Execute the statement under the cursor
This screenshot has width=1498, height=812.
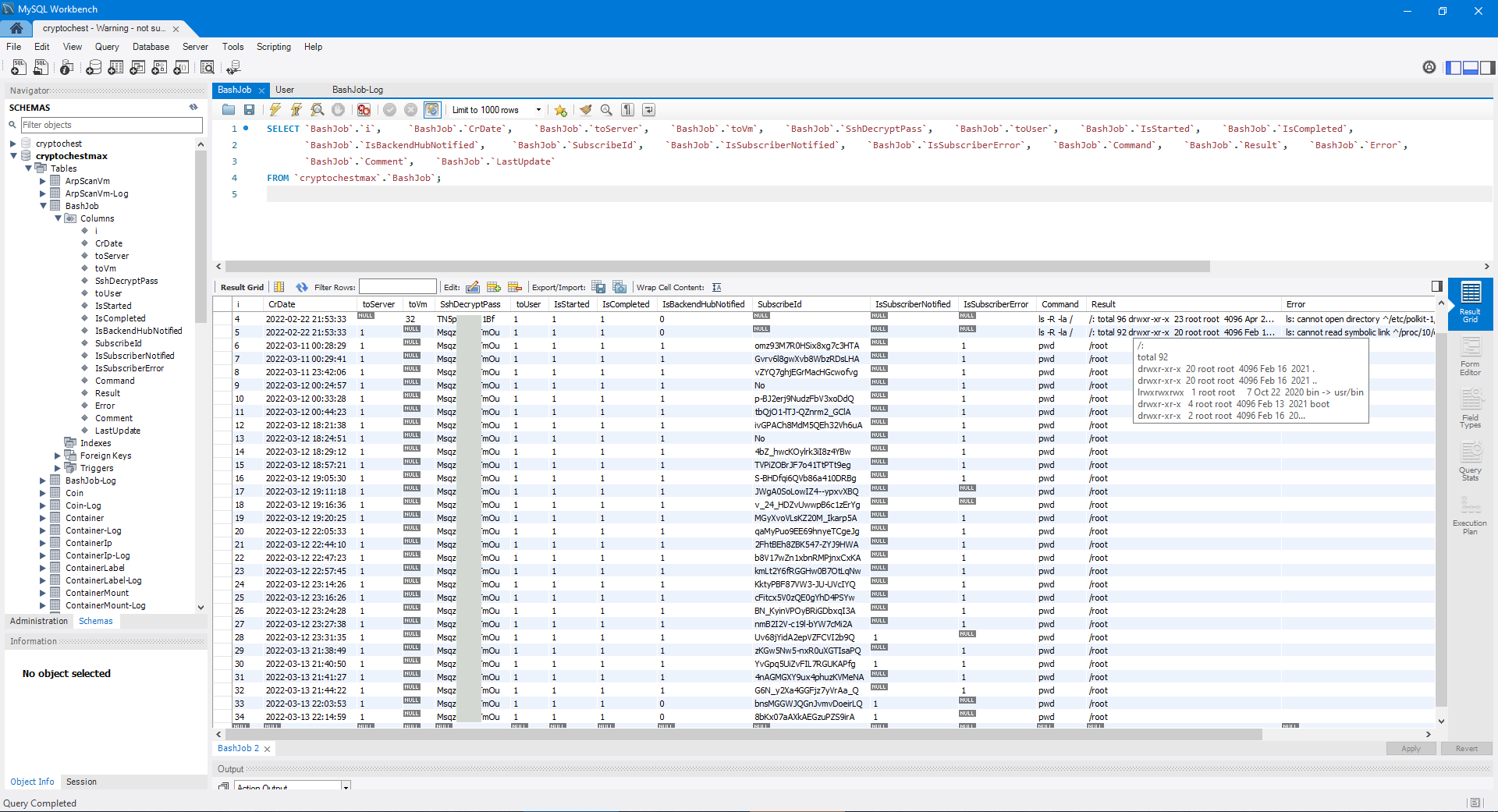[x=296, y=110]
